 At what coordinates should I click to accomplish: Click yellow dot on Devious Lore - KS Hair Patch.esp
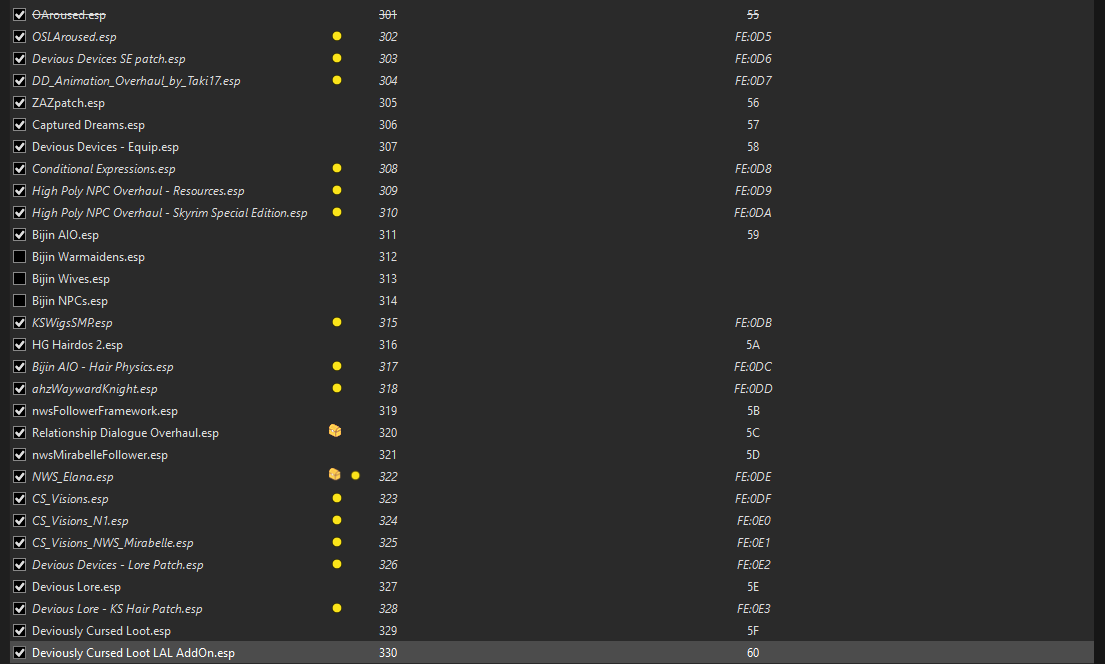(x=337, y=608)
